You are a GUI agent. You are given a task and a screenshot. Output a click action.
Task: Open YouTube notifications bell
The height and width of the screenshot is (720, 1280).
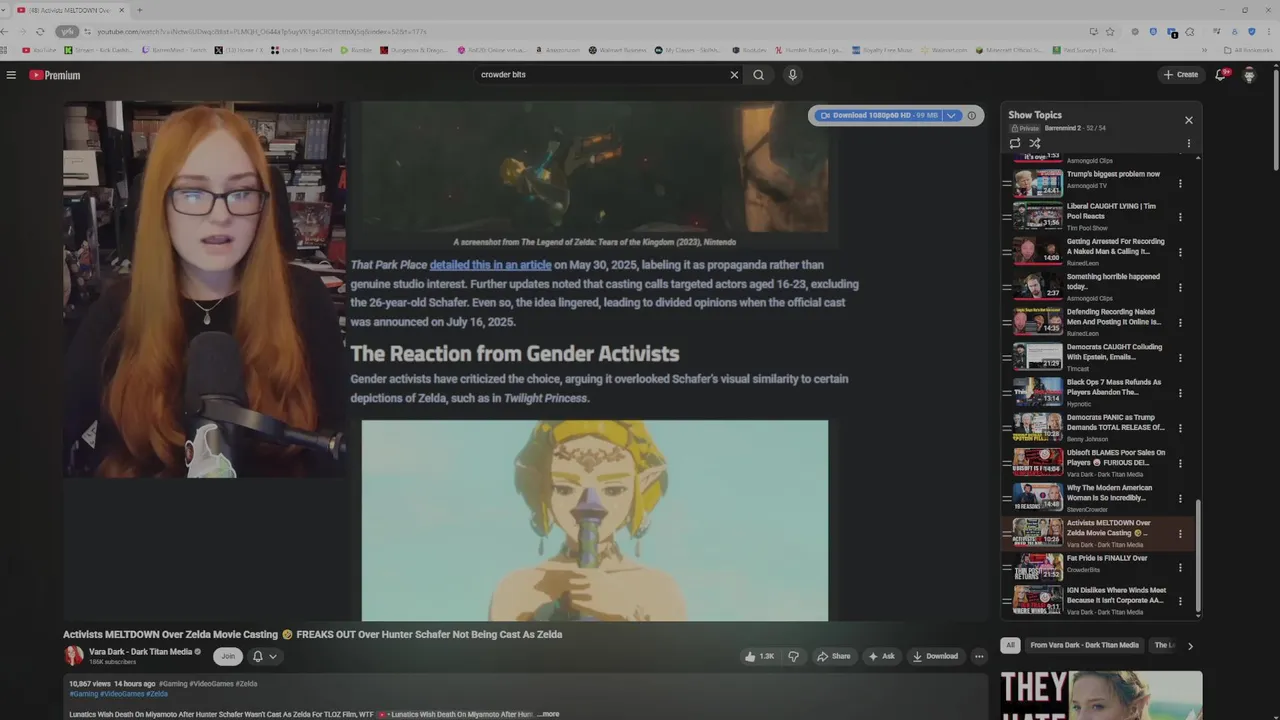1221,75
